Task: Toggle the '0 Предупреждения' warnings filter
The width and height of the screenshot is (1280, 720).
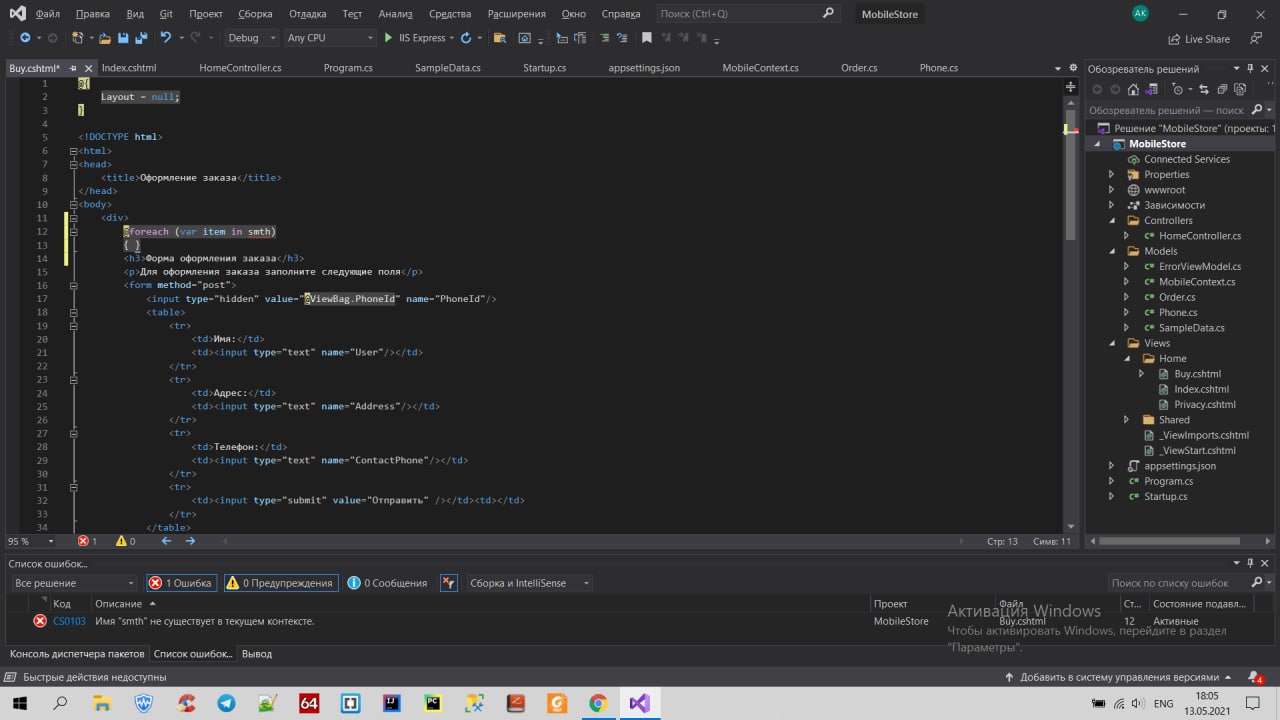Action: click(279, 583)
